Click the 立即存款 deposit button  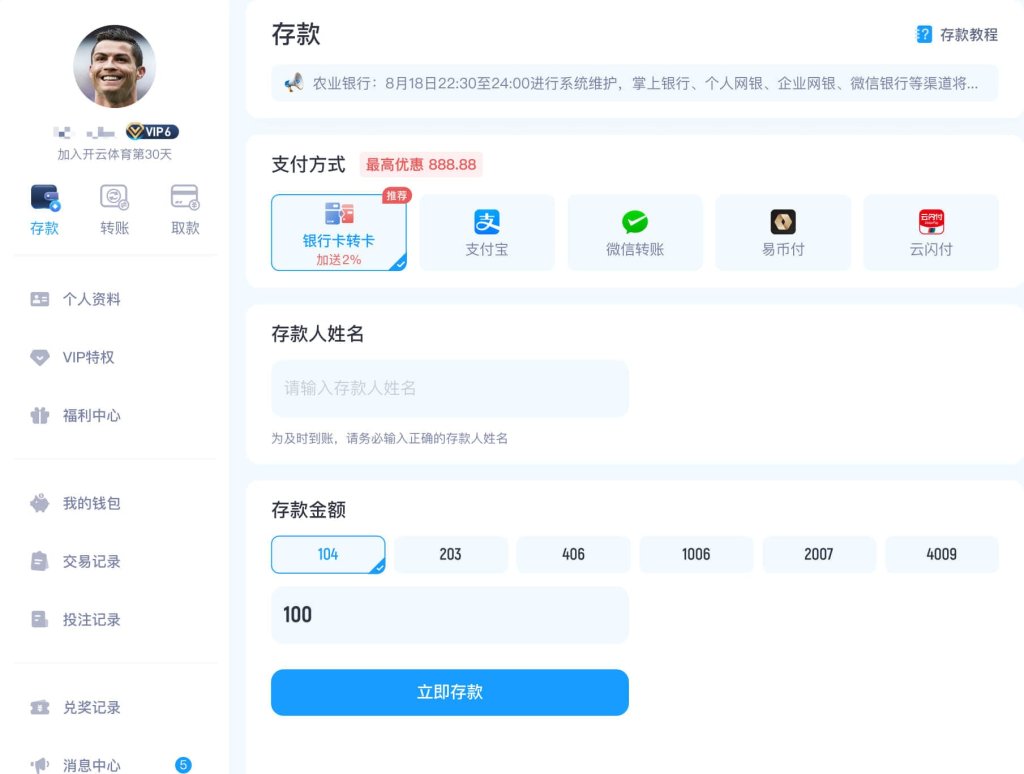pos(449,691)
